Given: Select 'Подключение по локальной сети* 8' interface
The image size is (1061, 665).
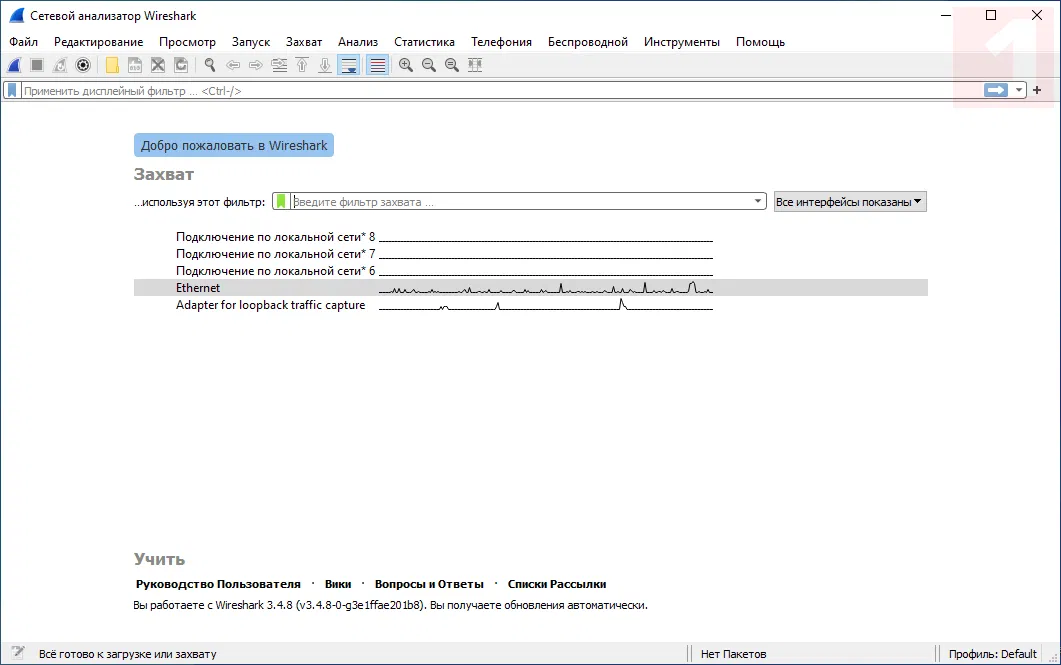Looking at the screenshot, I should point(530,237).
